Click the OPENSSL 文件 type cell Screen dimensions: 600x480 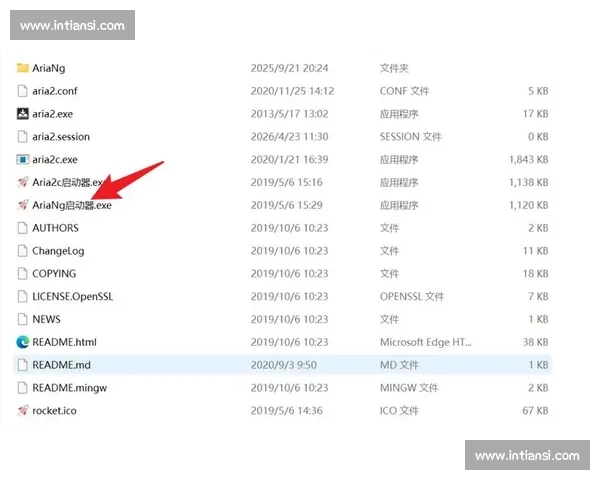coord(412,297)
